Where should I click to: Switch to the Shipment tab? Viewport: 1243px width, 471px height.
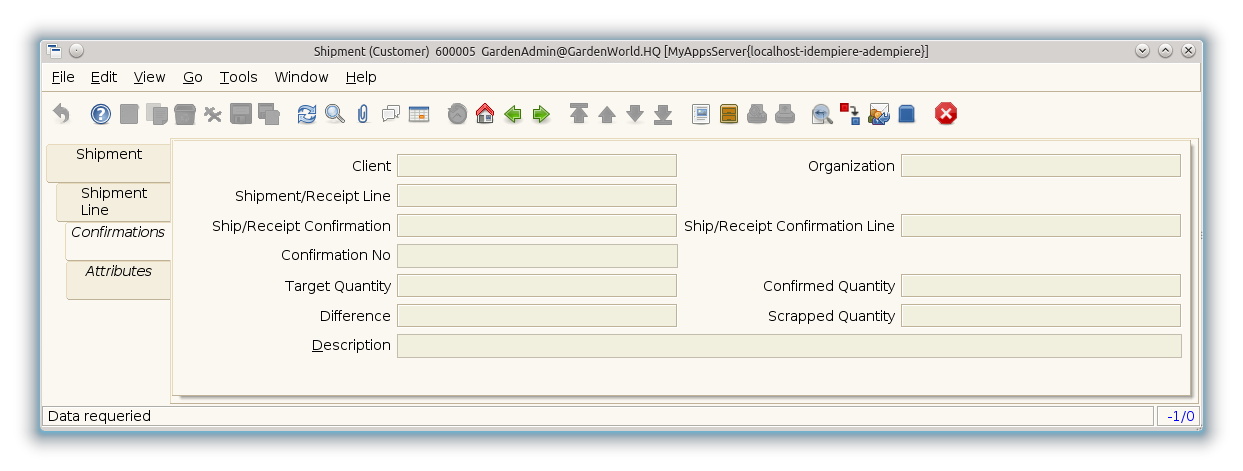click(109, 155)
